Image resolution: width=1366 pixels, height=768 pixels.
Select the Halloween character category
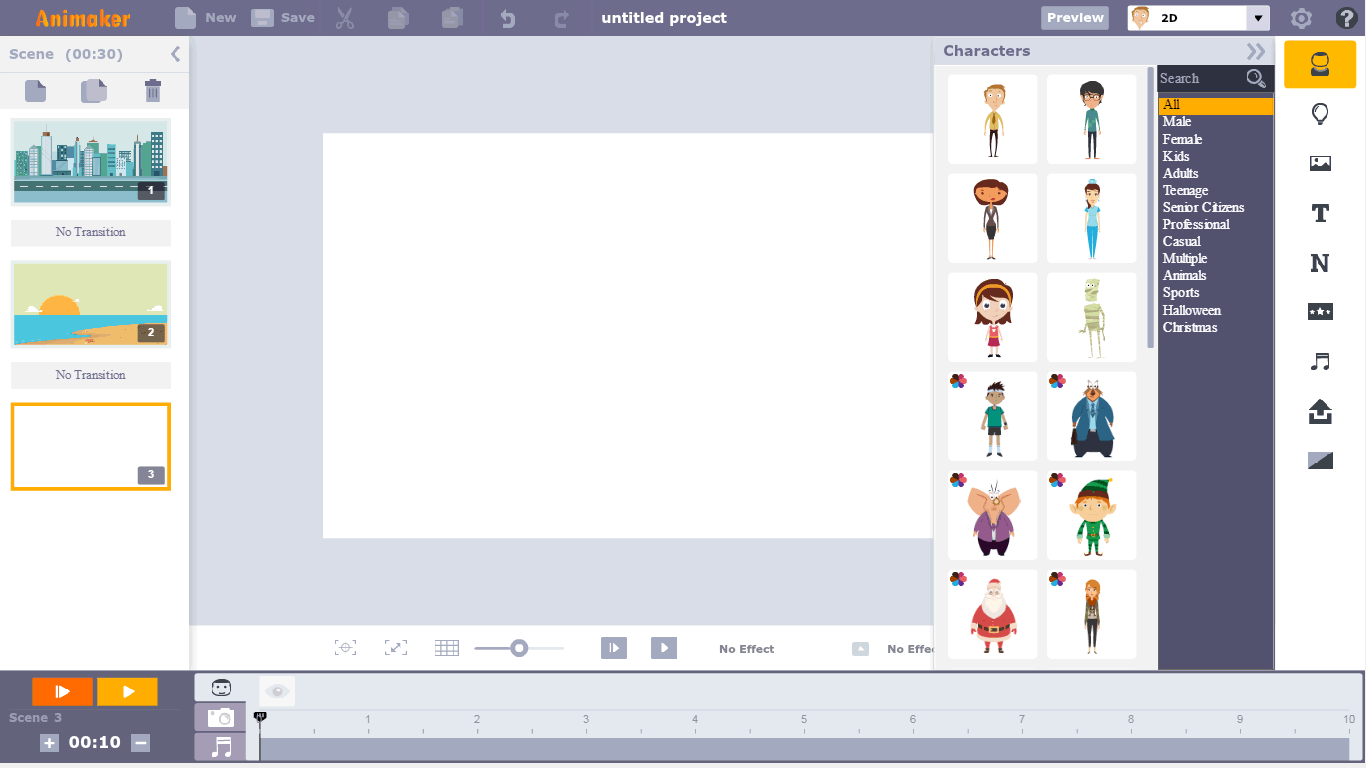(1191, 310)
